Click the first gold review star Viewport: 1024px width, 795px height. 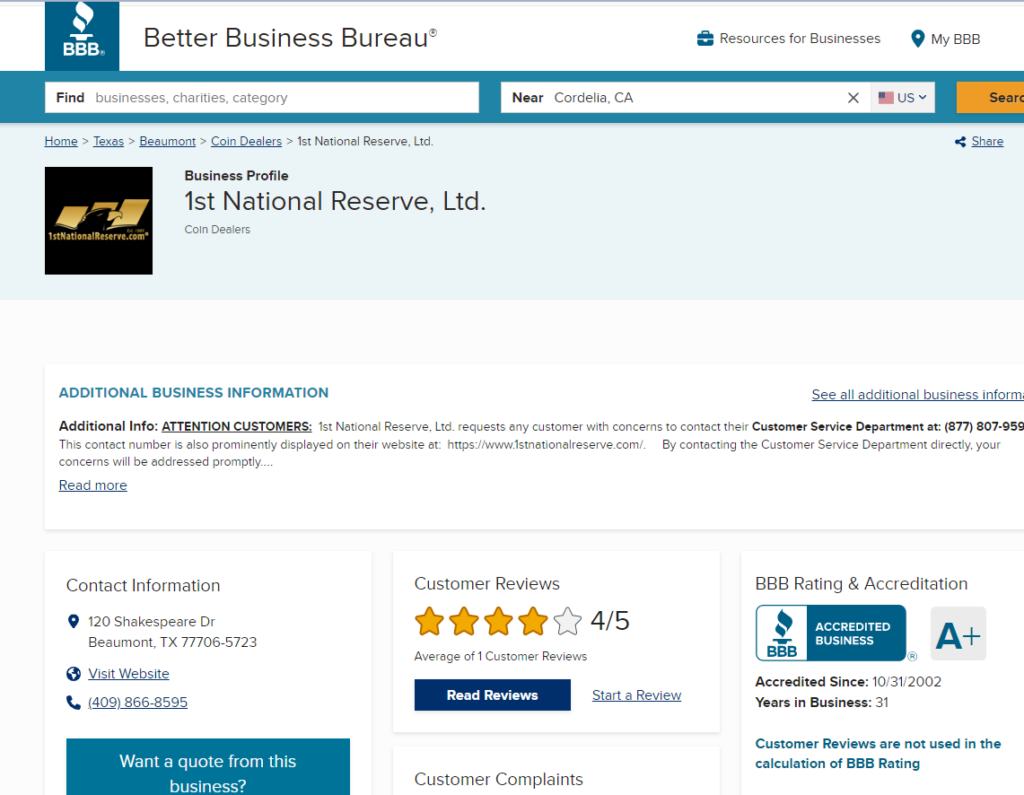pos(429,621)
